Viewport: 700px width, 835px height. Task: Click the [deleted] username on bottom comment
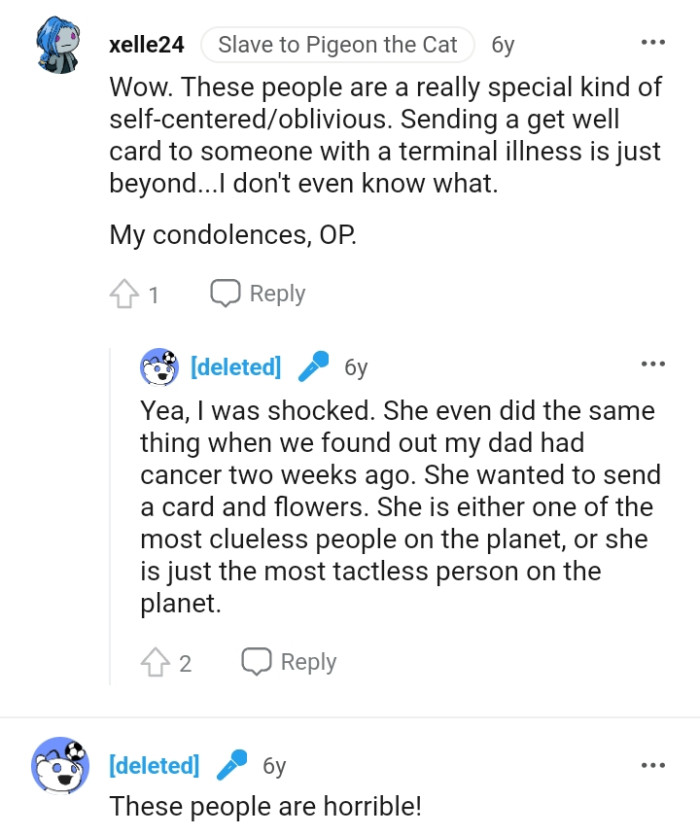pyautogui.click(x=154, y=766)
